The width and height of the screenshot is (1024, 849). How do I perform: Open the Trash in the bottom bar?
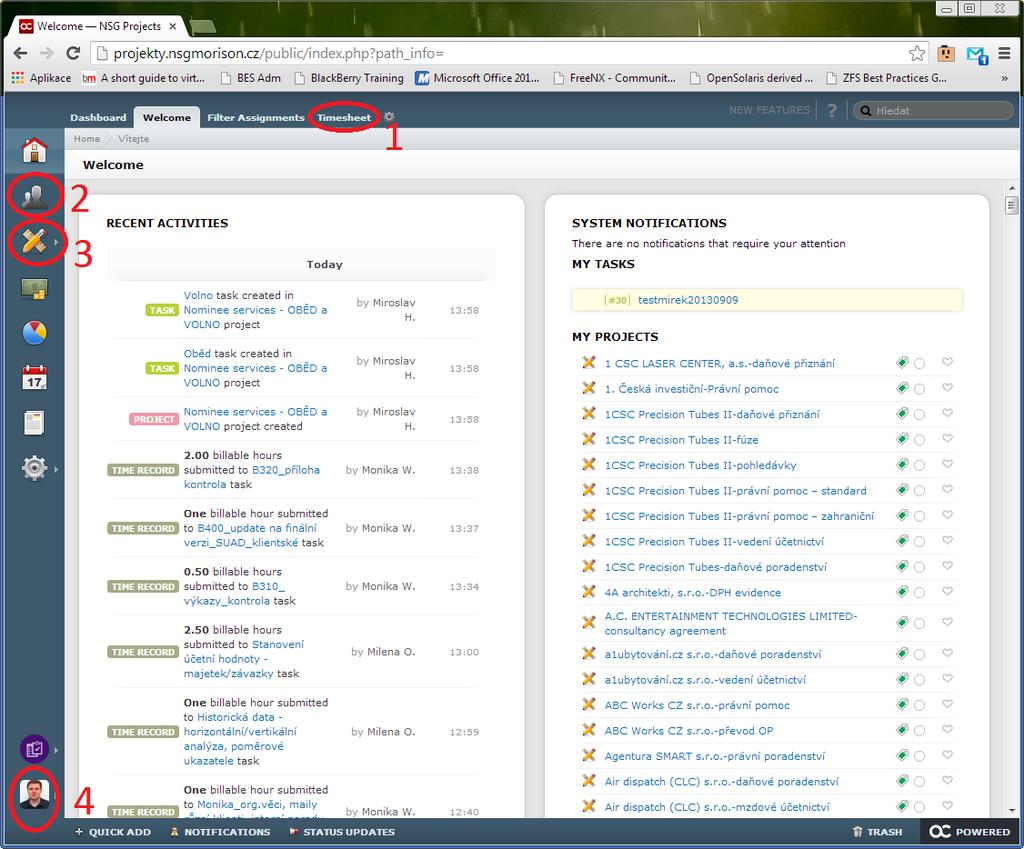(877, 831)
